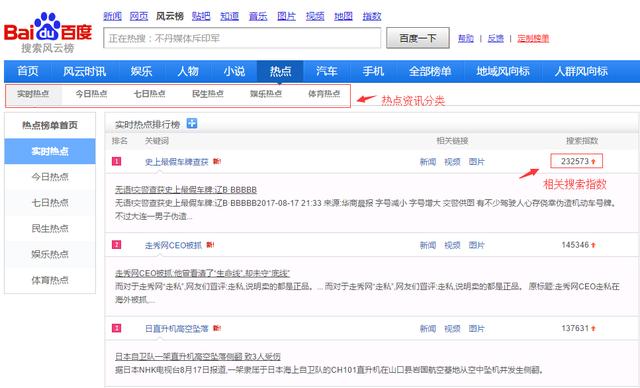Select 娱乐热点 in the left sidebar
Viewport: 640px width, 388px height.
pyautogui.click(x=50, y=254)
